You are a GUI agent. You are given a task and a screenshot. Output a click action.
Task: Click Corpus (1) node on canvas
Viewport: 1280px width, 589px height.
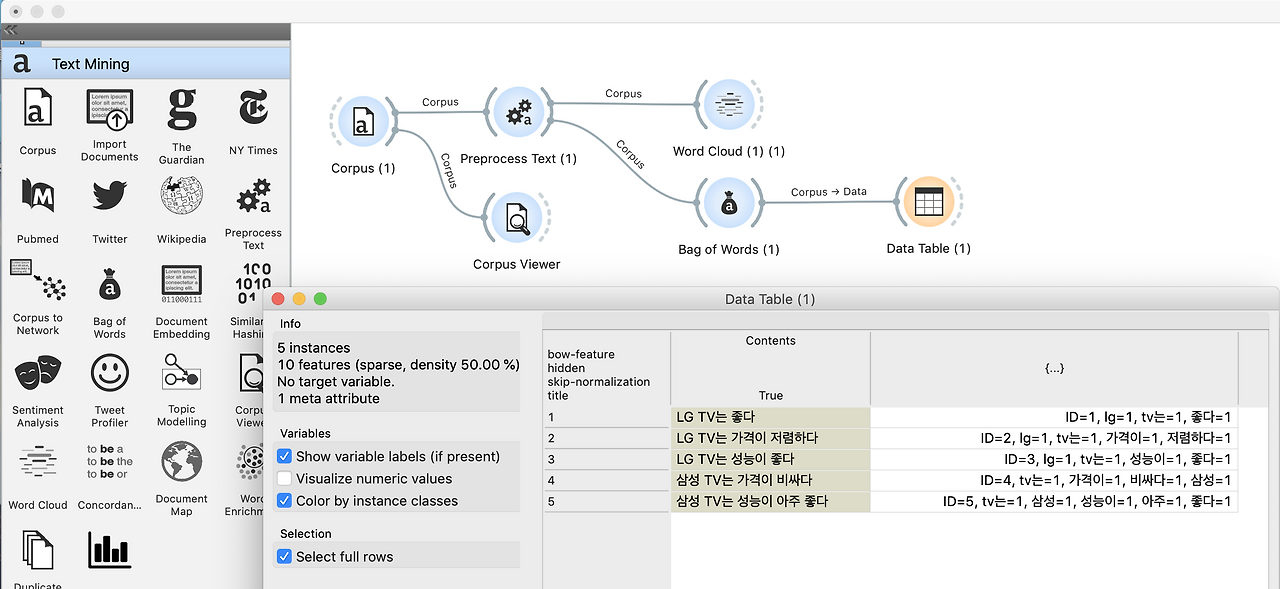(363, 123)
